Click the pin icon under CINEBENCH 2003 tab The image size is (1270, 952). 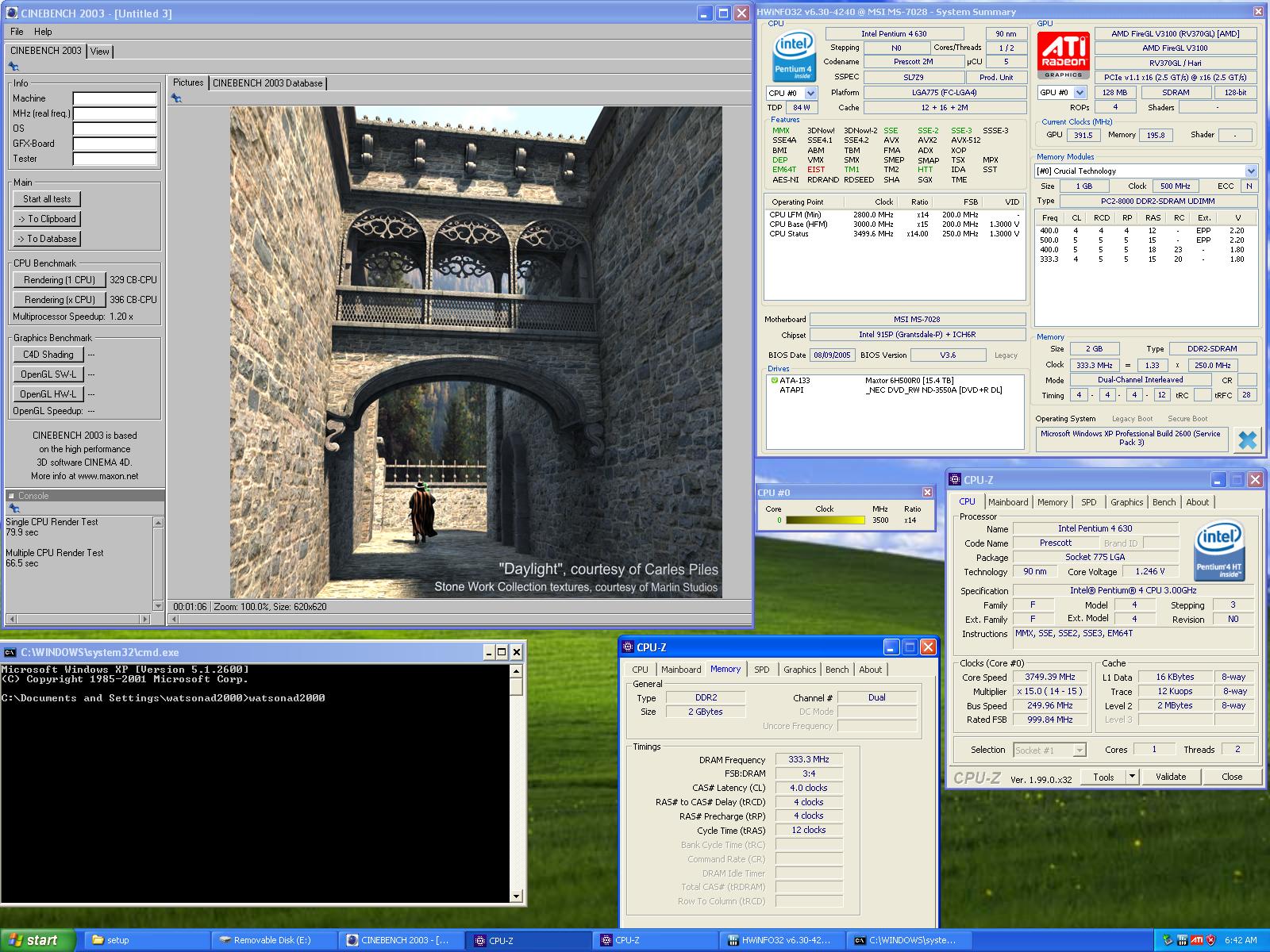pos(13,67)
